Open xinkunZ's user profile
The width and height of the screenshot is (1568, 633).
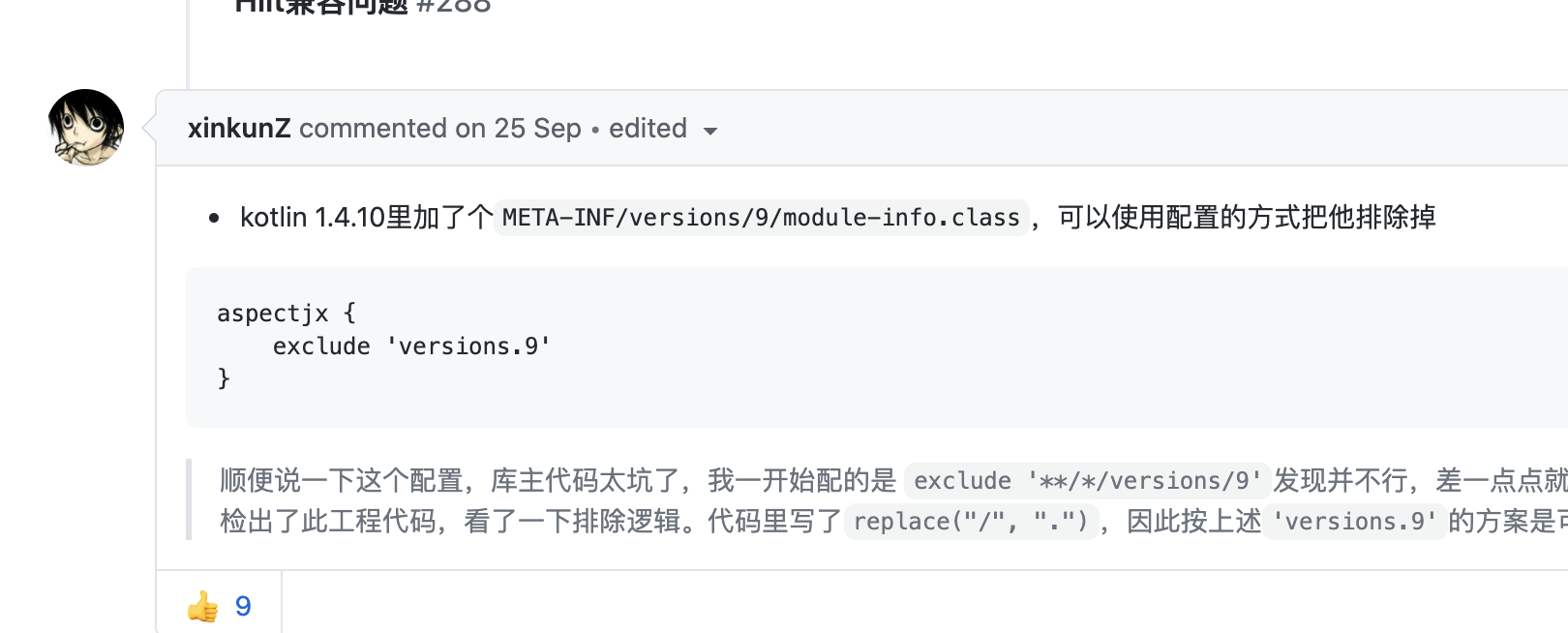(239, 128)
